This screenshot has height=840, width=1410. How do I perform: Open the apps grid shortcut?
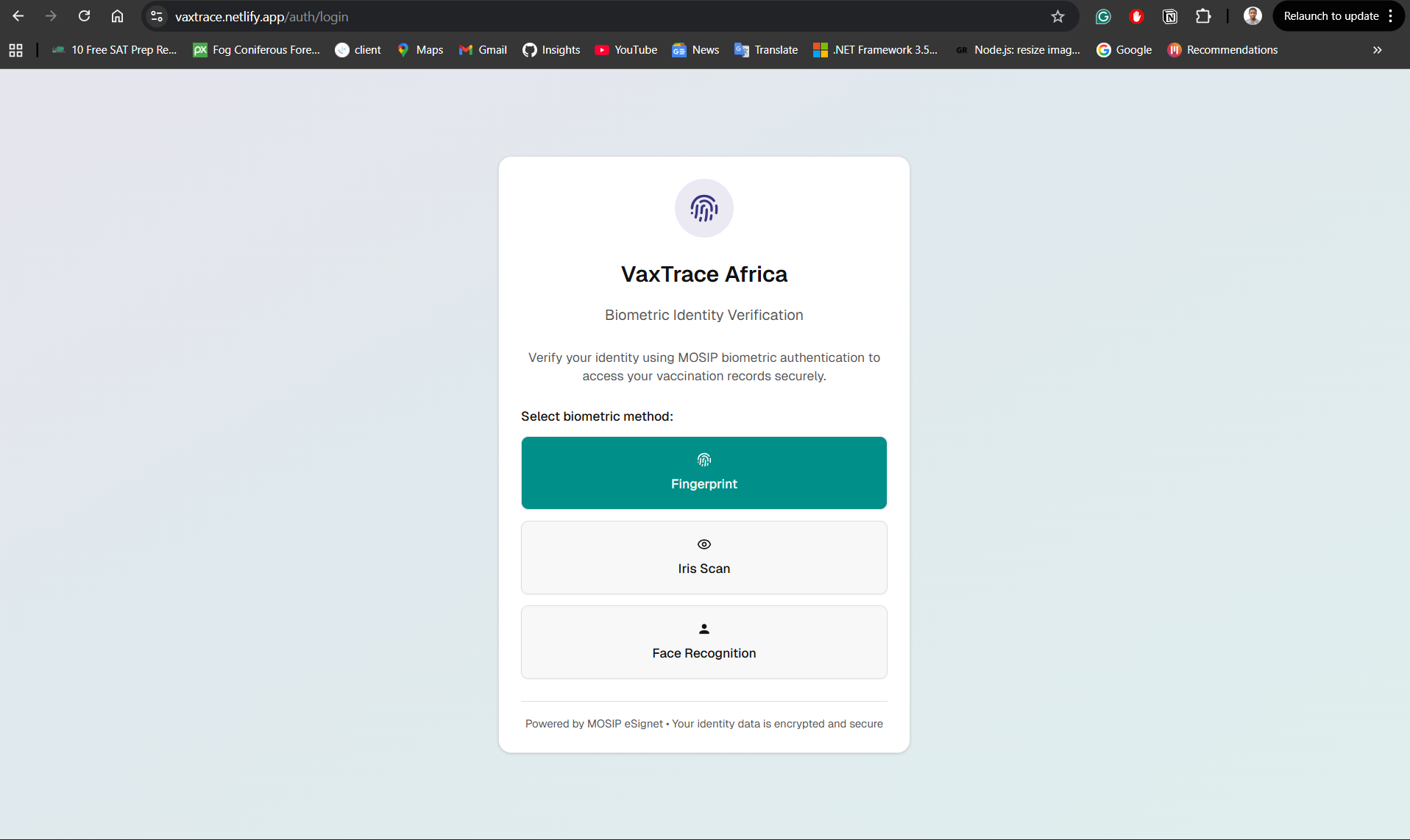coord(15,50)
